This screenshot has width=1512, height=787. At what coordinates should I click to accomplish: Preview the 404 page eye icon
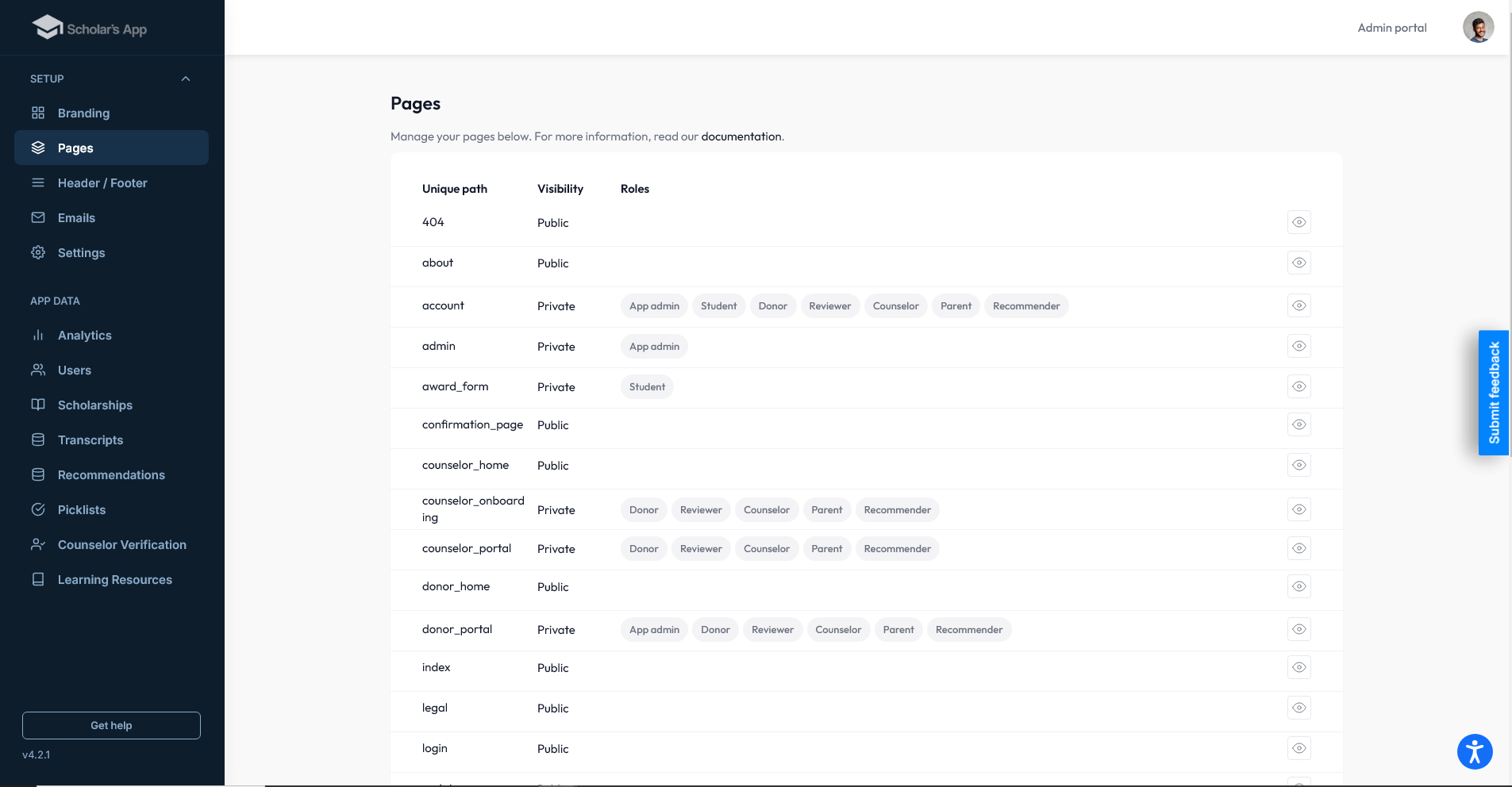pyautogui.click(x=1299, y=222)
